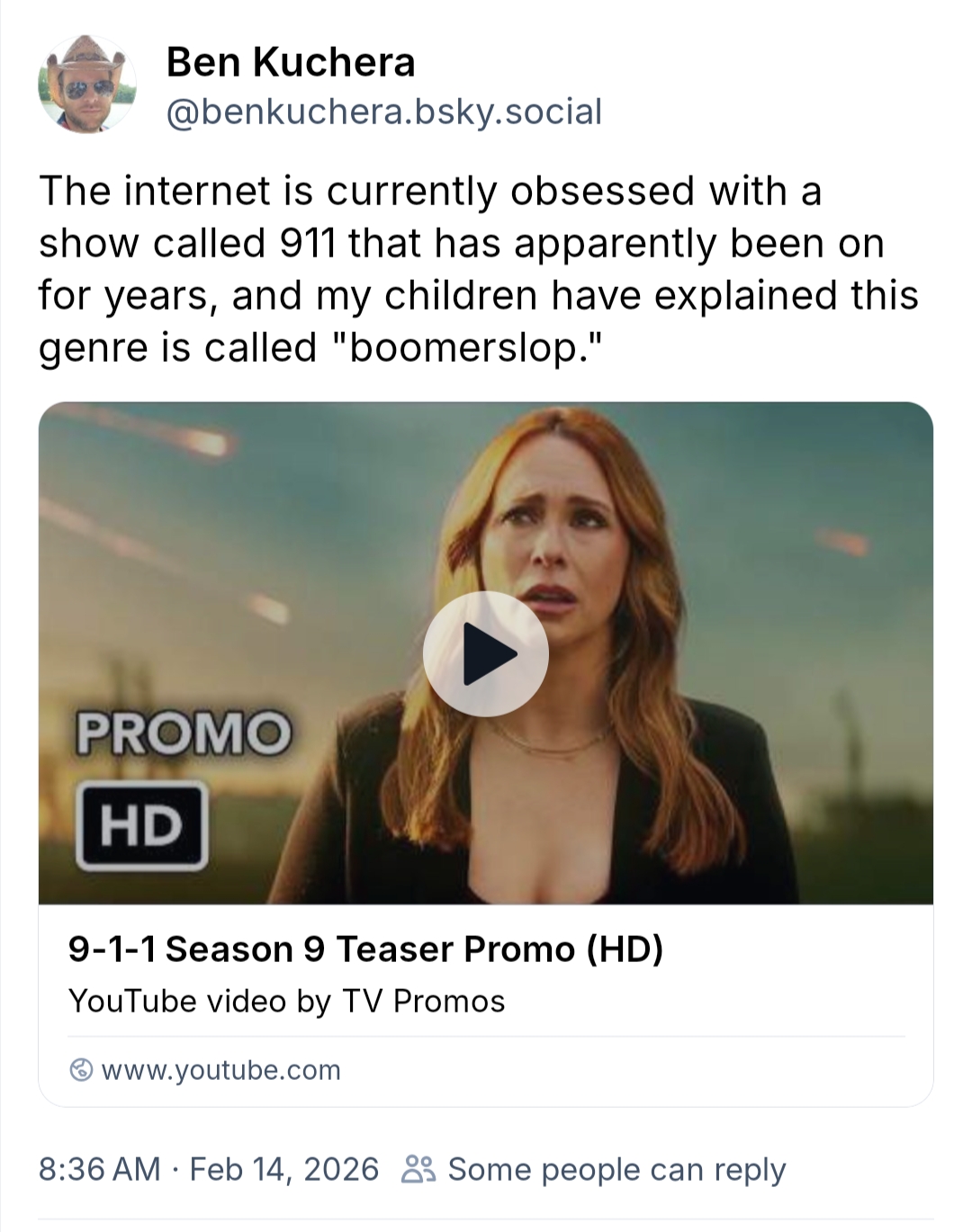
Task: Click the globe icon beside youtube.com
Action: pyautogui.click(x=81, y=1070)
